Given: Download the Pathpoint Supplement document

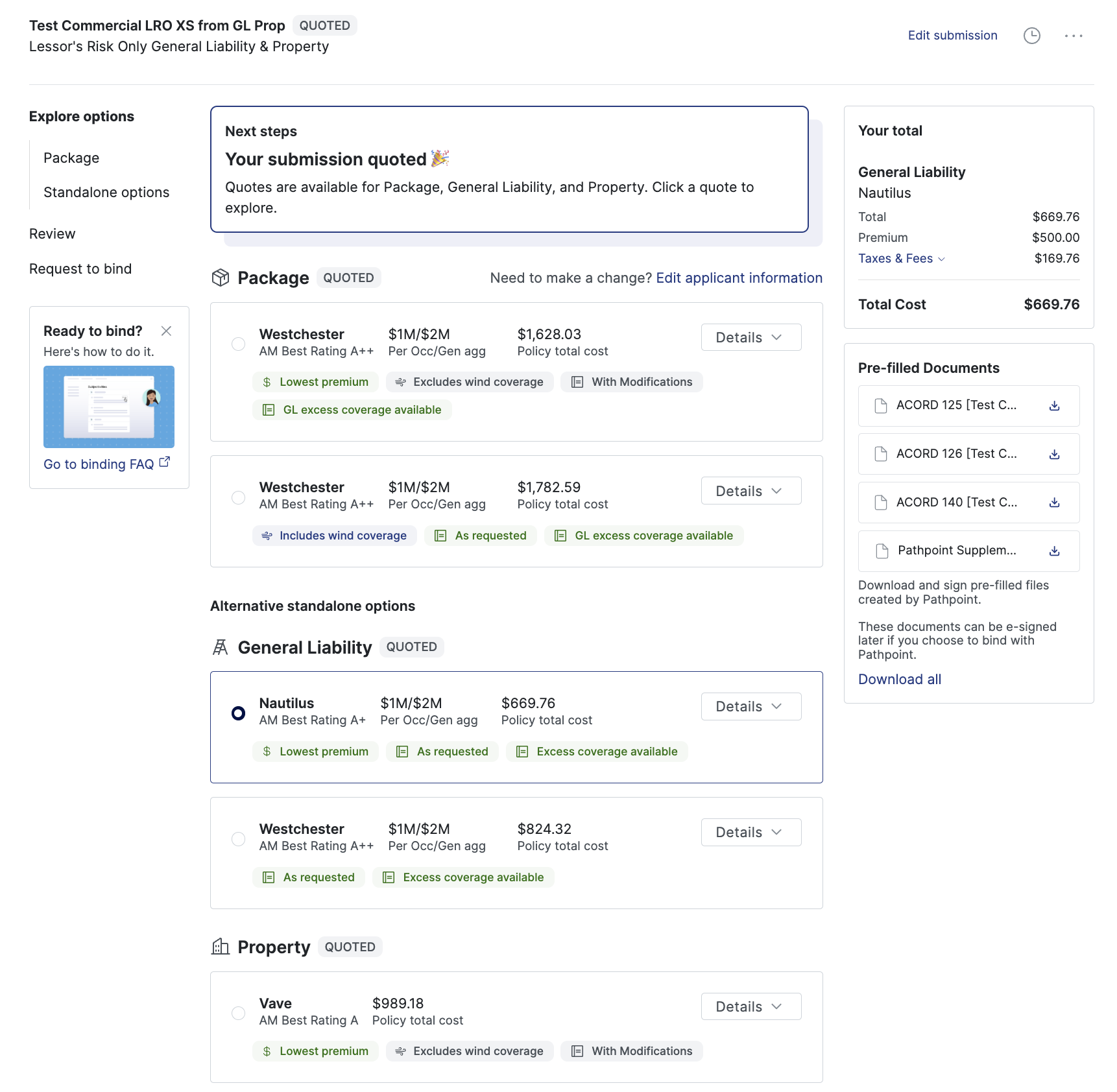Looking at the screenshot, I should [x=1055, y=551].
